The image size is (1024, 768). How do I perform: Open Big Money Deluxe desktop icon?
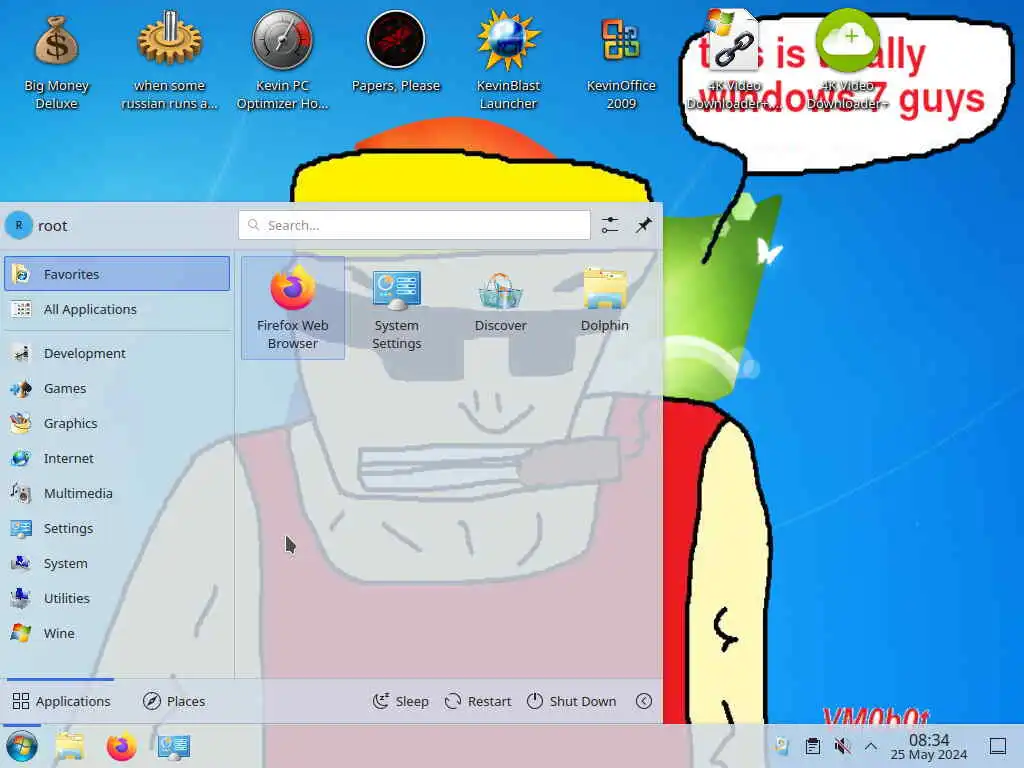[x=56, y=62]
